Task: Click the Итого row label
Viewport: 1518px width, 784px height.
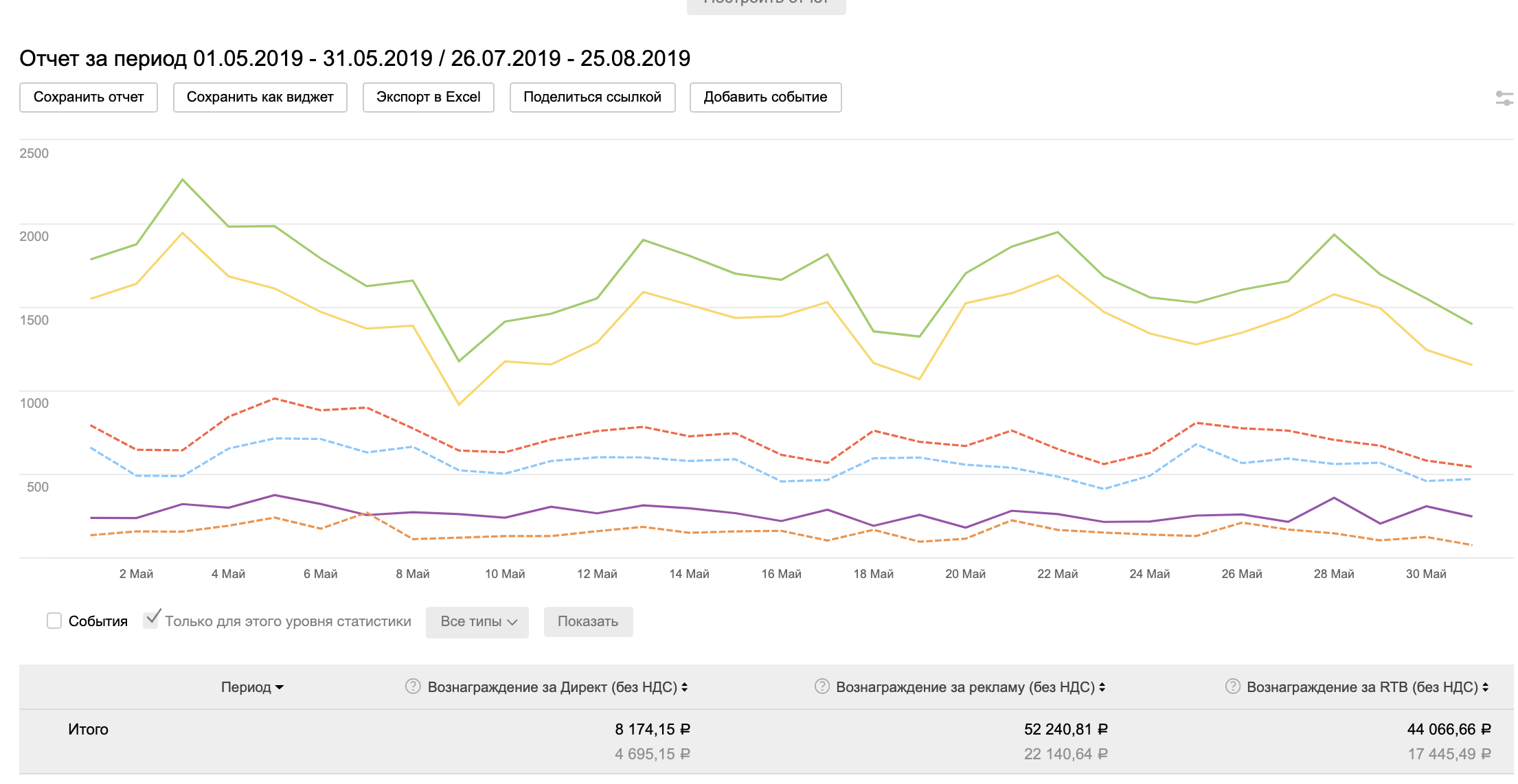Action: click(x=88, y=729)
